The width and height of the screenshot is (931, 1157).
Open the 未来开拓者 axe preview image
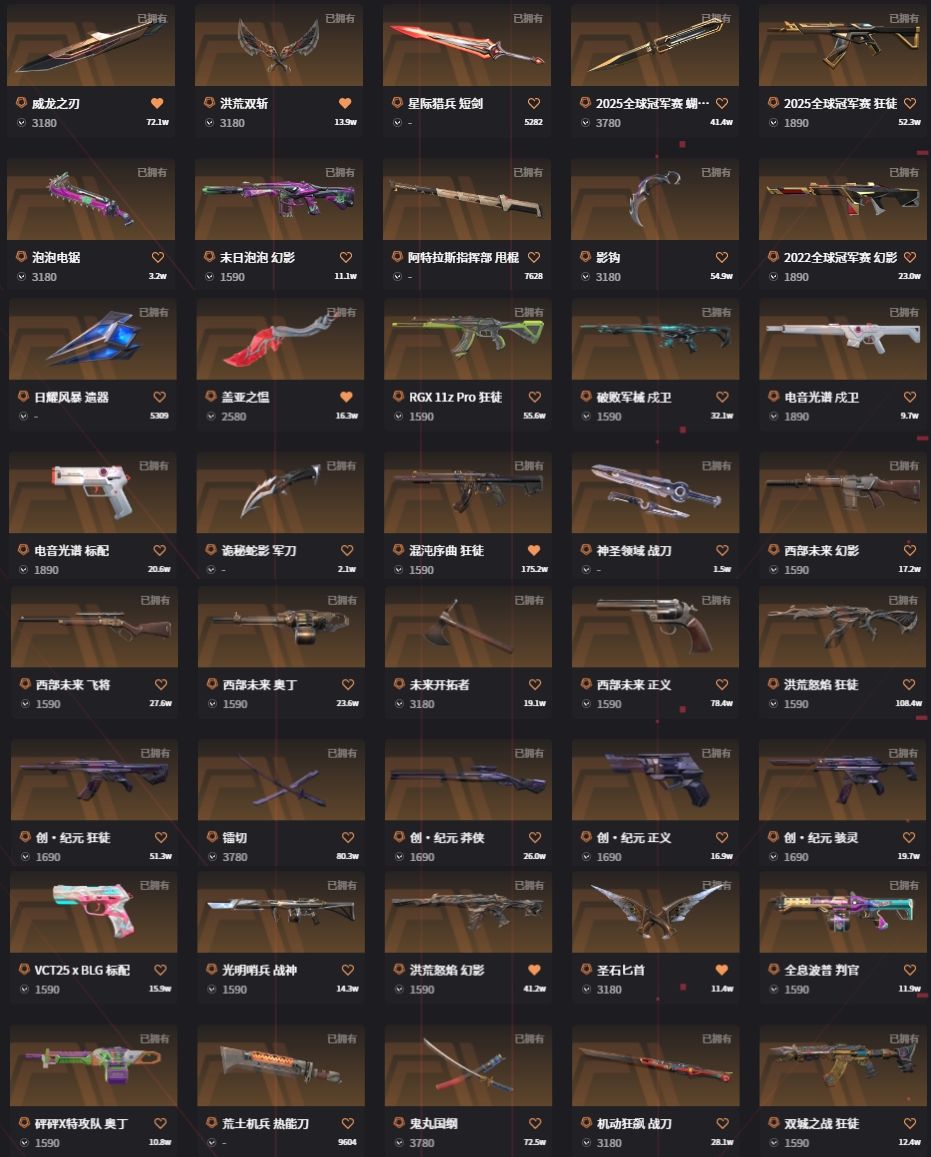click(x=468, y=627)
